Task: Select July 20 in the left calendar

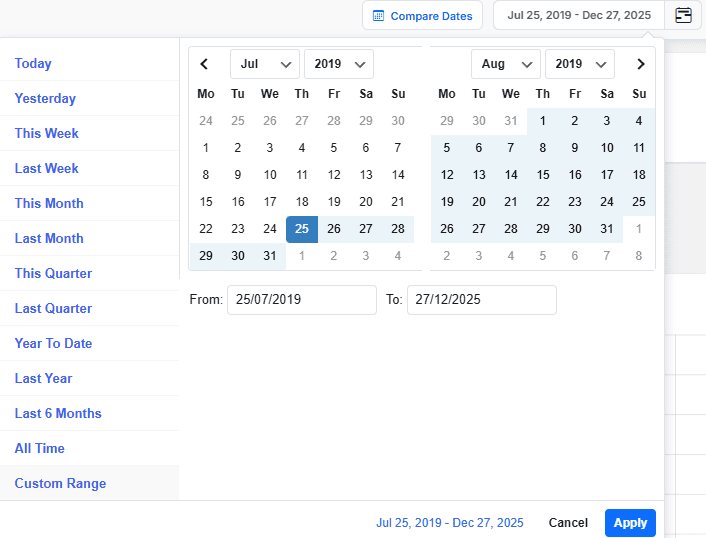Action: [366, 202]
